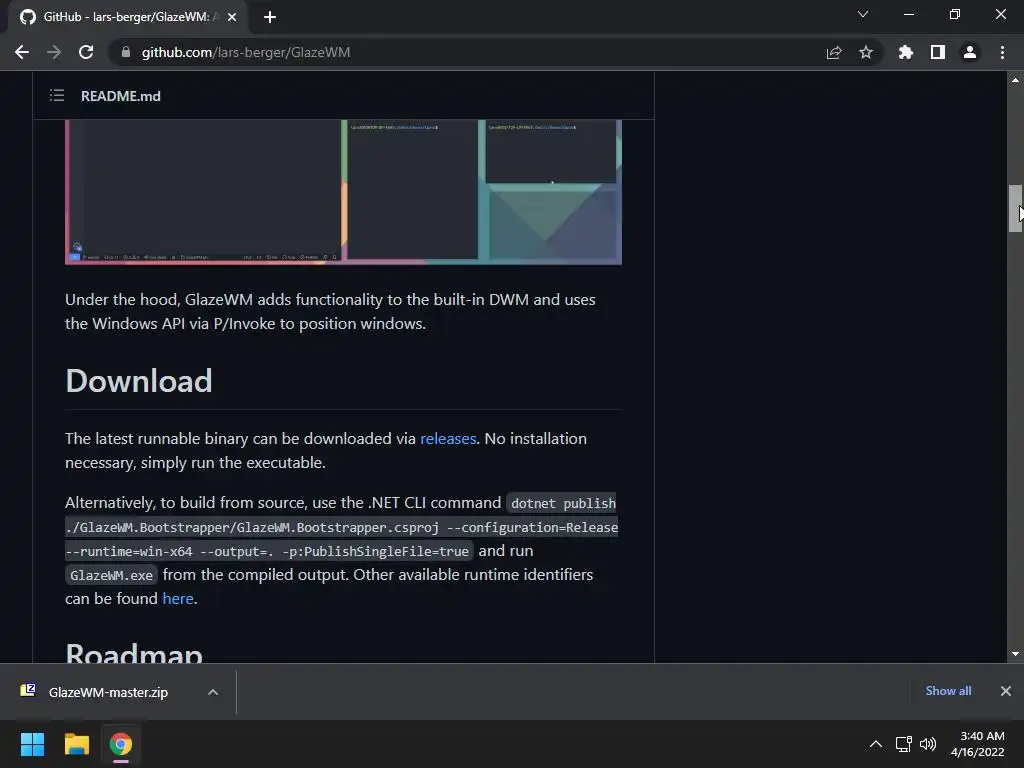Follow the releases link
1024x768 pixels.
click(448, 438)
